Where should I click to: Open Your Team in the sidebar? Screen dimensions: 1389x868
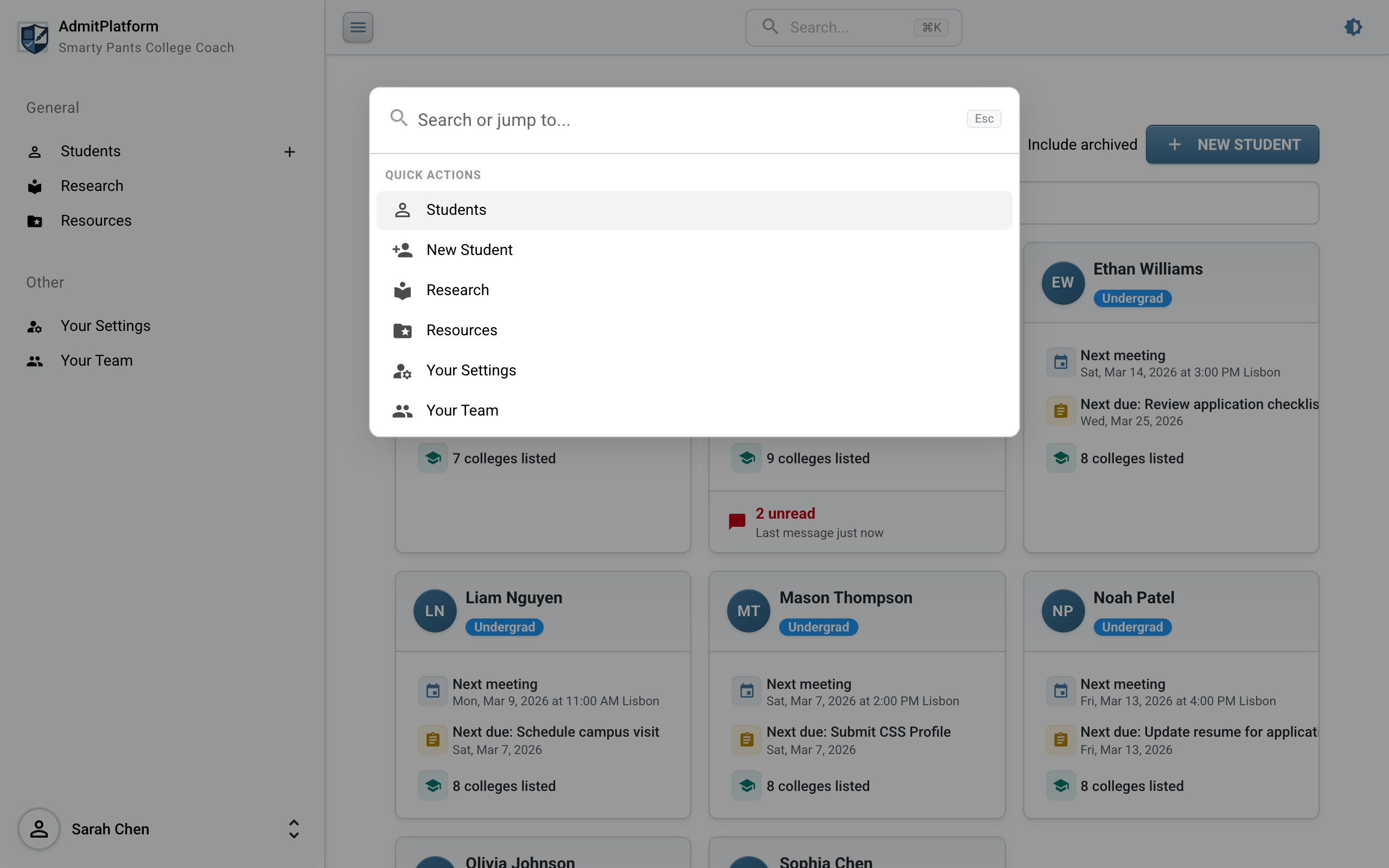click(x=97, y=361)
